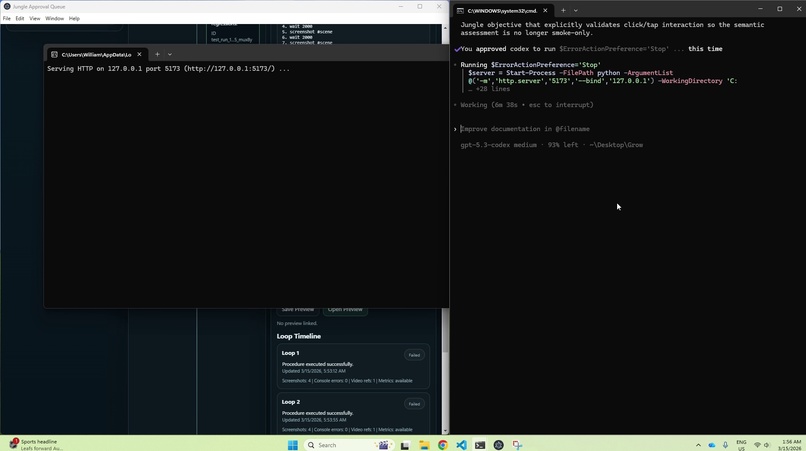The image size is (806, 451).
Task: Open the Sports headline news widget
Action: pos(36,445)
